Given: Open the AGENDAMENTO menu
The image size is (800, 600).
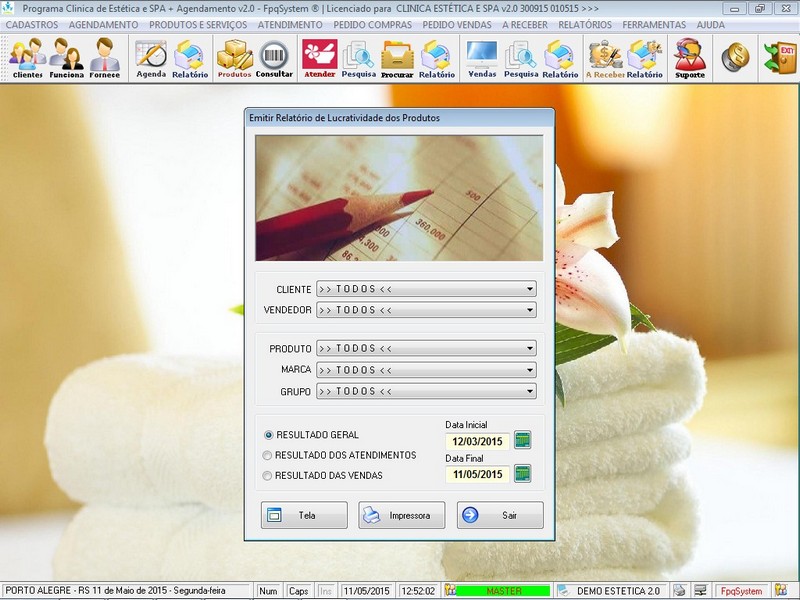Looking at the screenshot, I should point(104,24).
